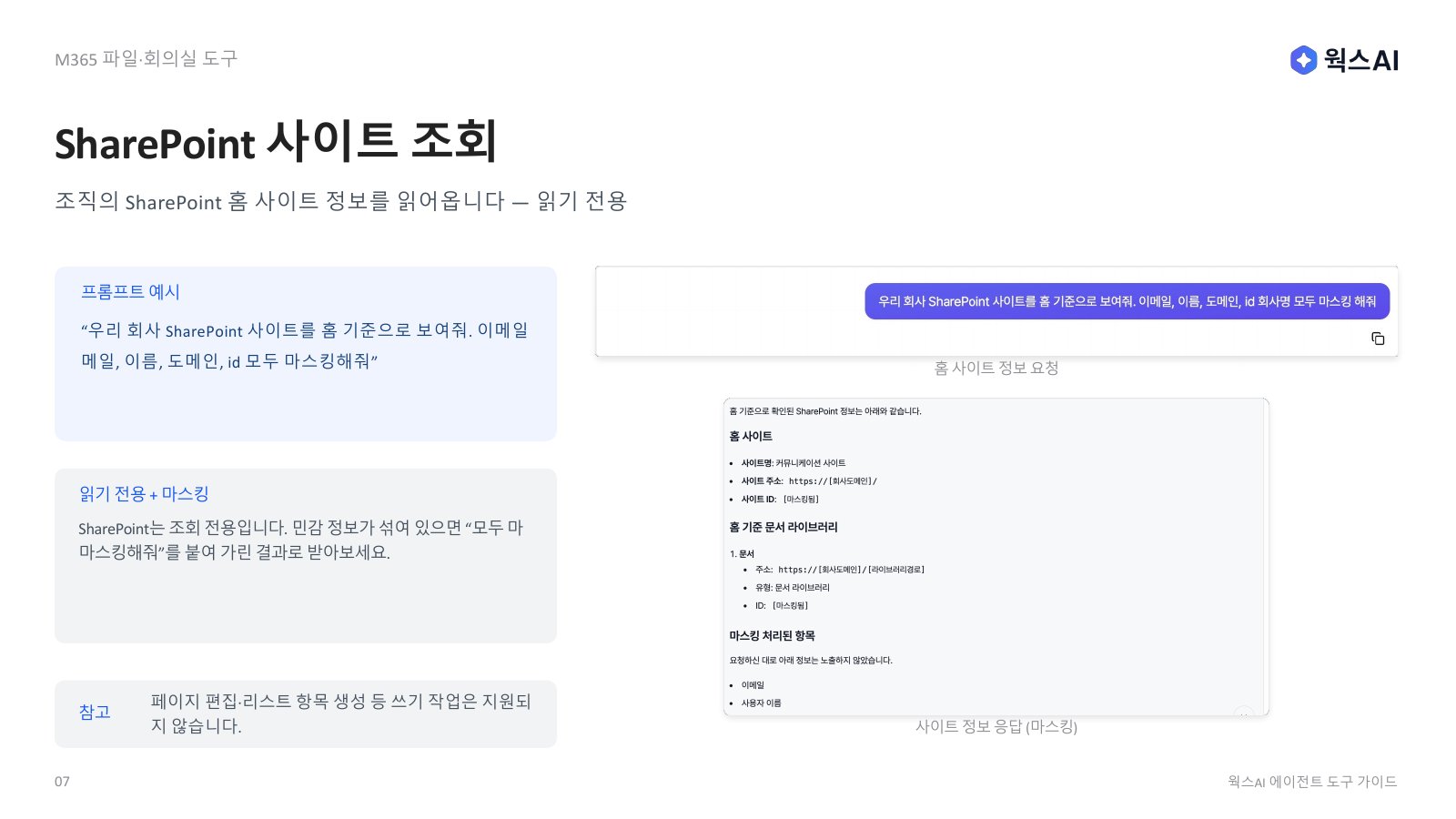
Task: Select the 'SharePoint 사이트 조회' slide title
Action: point(276,143)
